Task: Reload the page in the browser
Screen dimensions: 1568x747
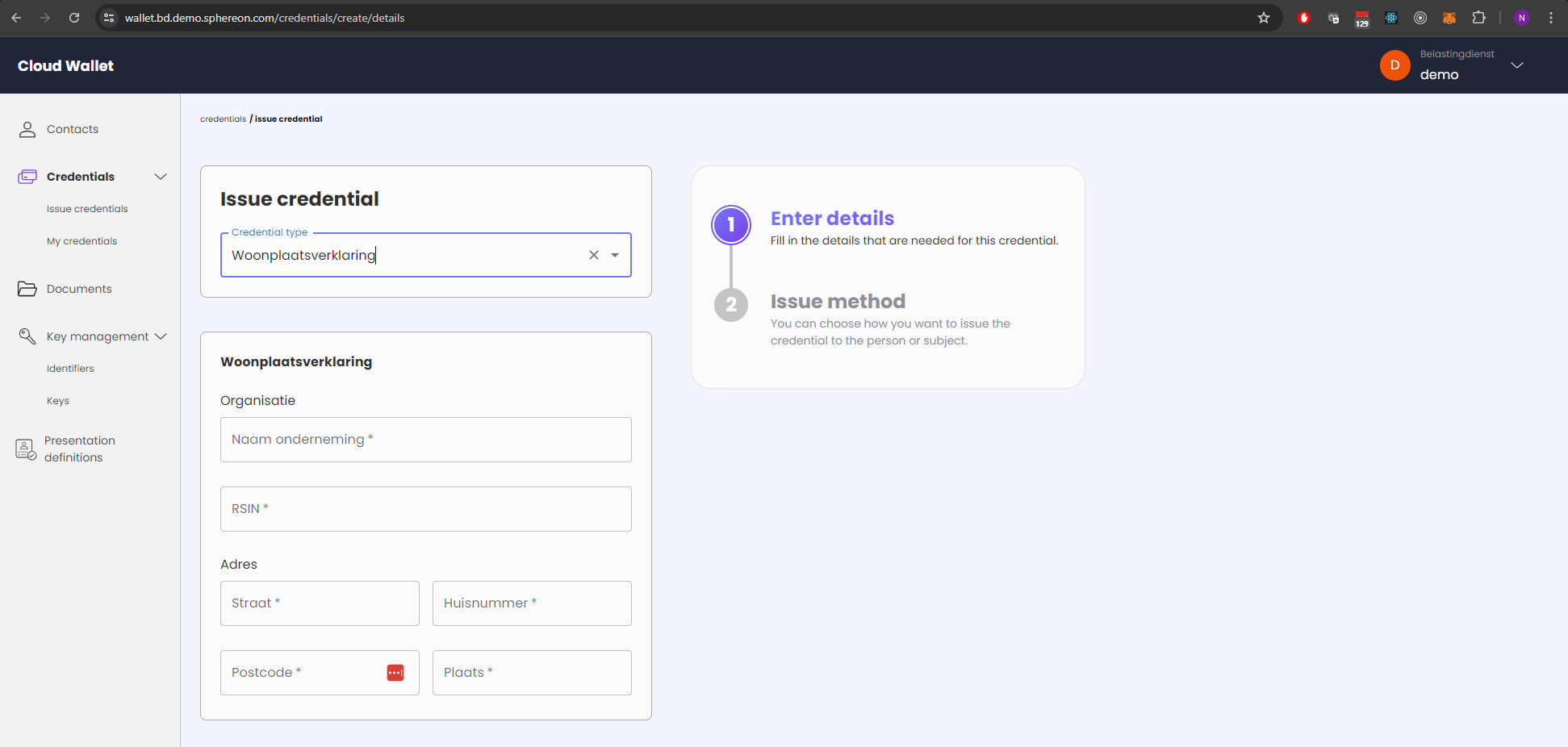Action: click(x=74, y=18)
